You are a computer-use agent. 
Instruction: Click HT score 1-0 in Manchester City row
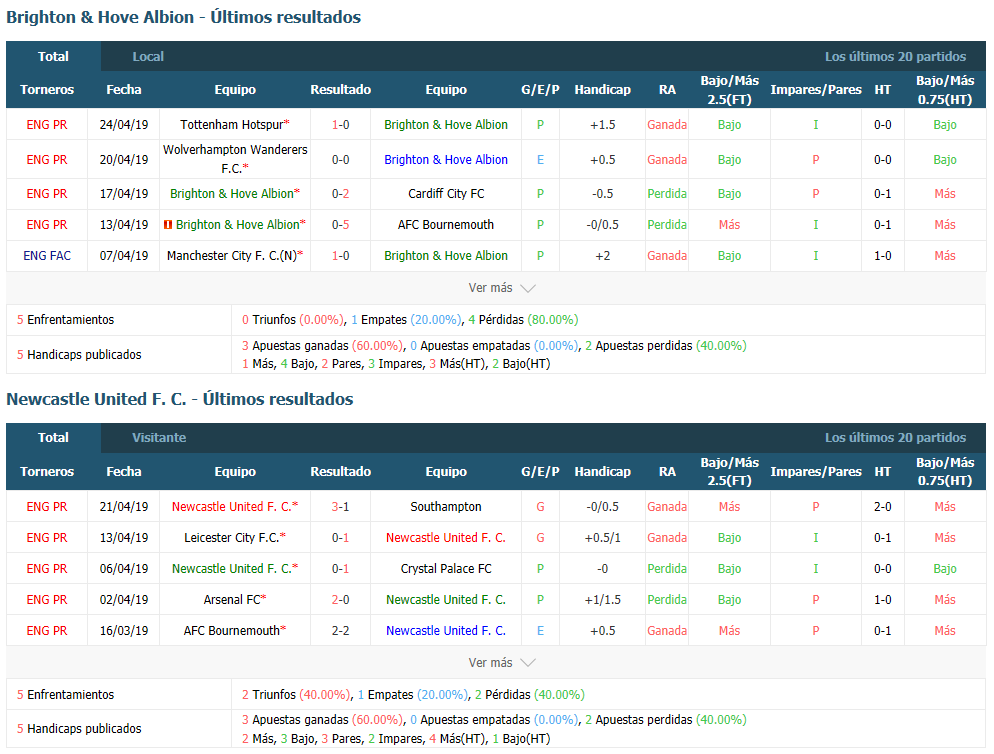pyautogui.click(x=882, y=256)
